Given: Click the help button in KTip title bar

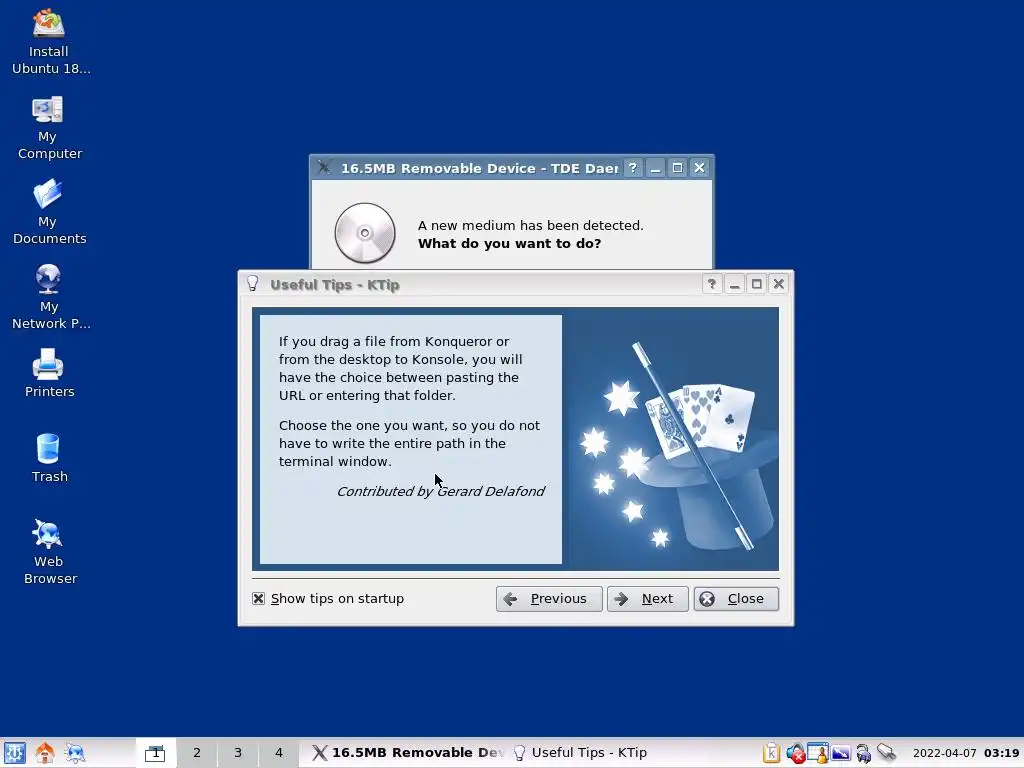Looking at the screenshot, I should click(x=712, y=284).
